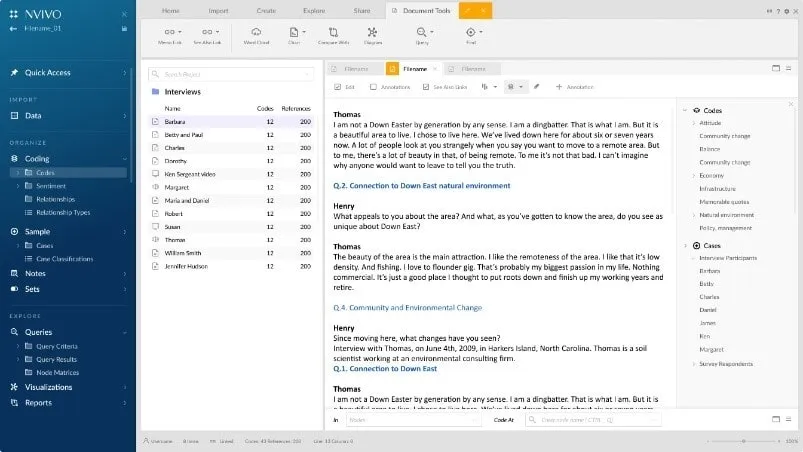Open the help question mark
This screenshot has height=452, width=803.
[x=778, y=11]
